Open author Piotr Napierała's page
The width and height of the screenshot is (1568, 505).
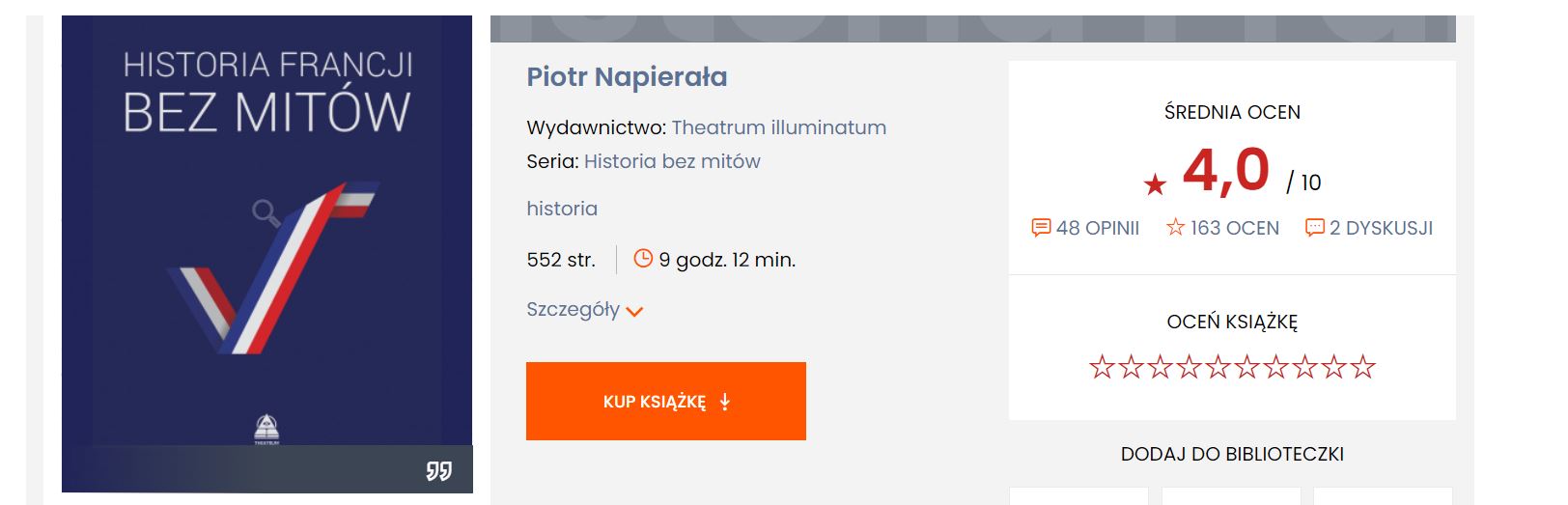click(627, 76)
